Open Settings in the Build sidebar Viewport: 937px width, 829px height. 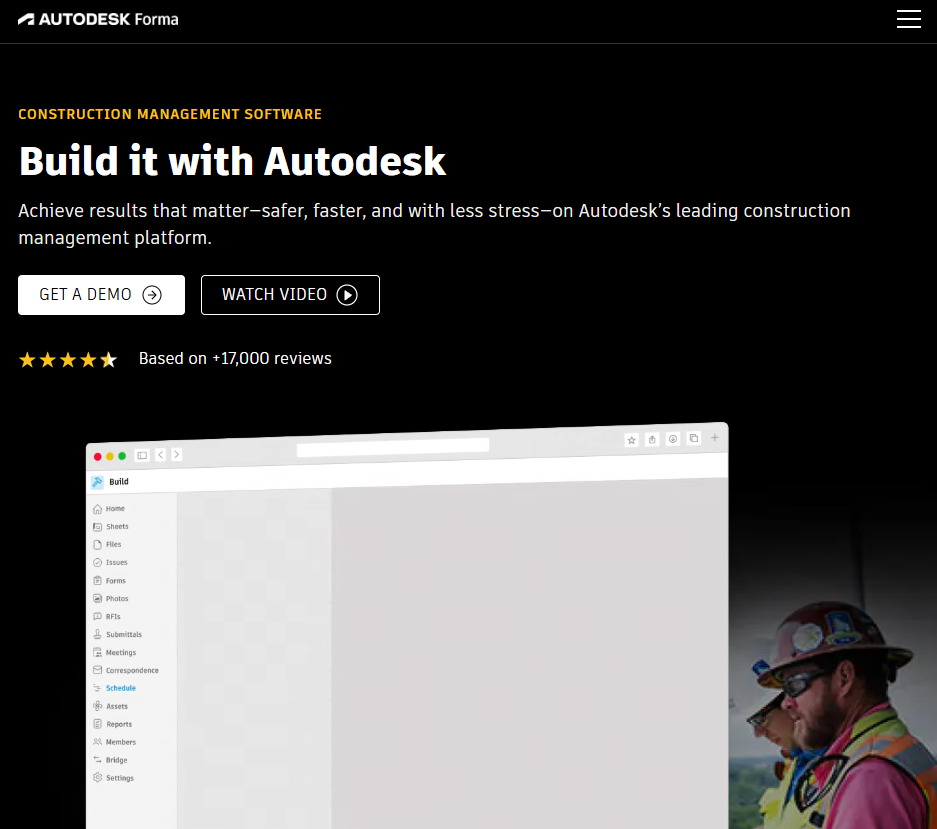click(x=113, y=778)
